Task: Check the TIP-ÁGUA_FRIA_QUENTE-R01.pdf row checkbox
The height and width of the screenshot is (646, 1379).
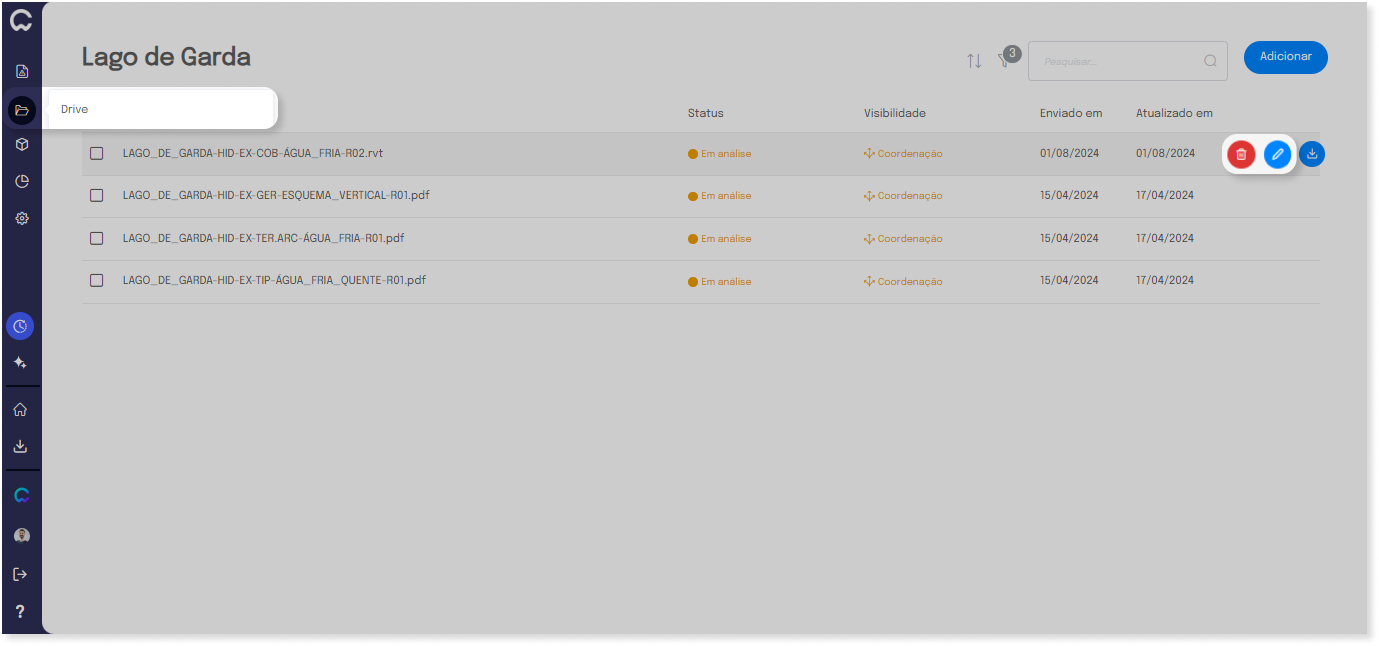Action: point(97,280)
